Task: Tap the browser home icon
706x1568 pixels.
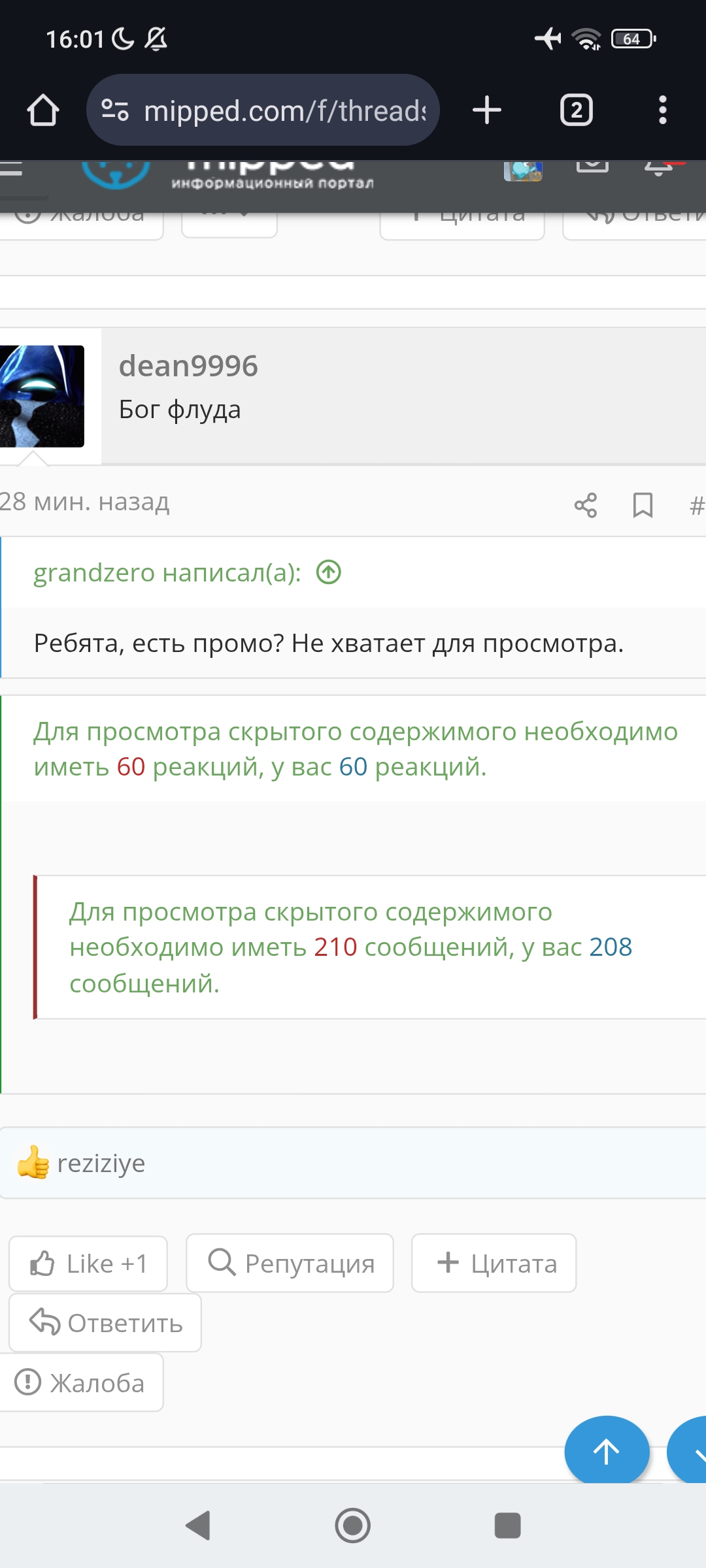Action: 43,110
